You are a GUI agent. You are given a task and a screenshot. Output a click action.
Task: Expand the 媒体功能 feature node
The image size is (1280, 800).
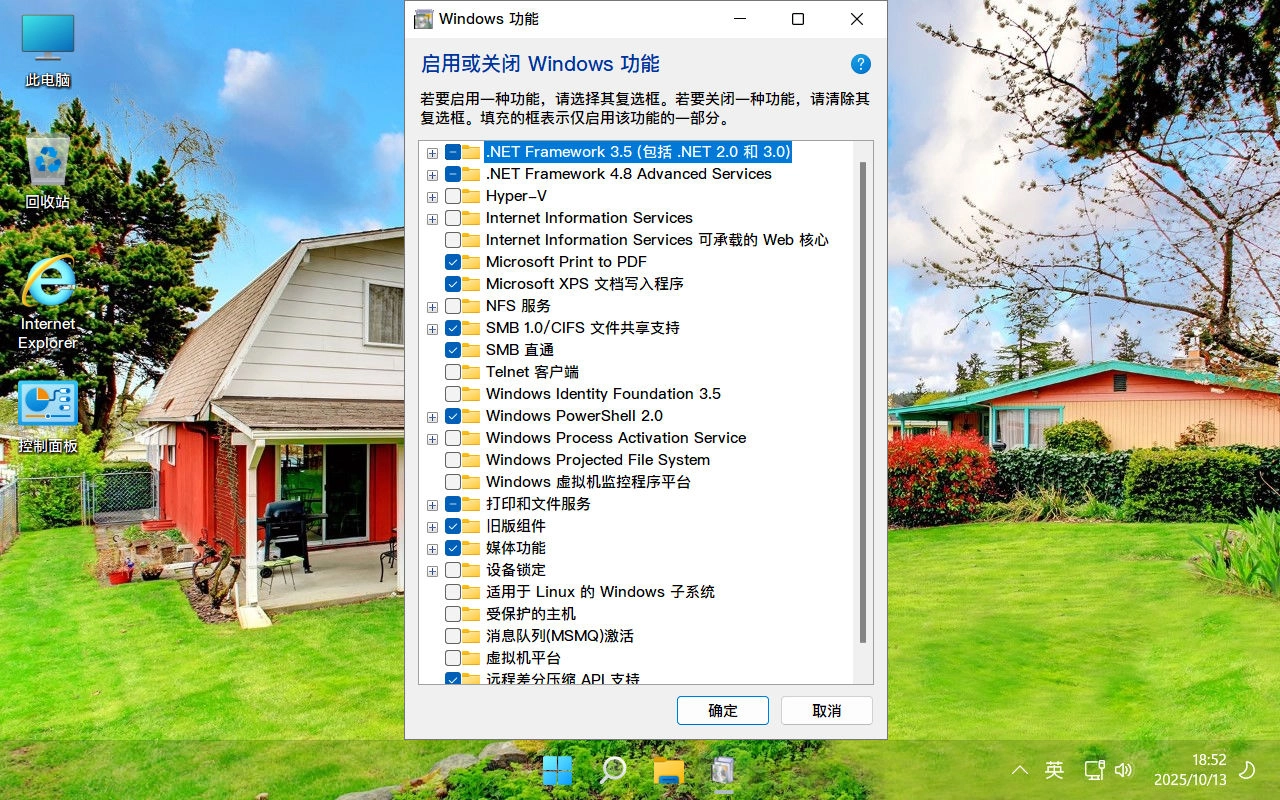pyautogui.click(x=432, y=548)
